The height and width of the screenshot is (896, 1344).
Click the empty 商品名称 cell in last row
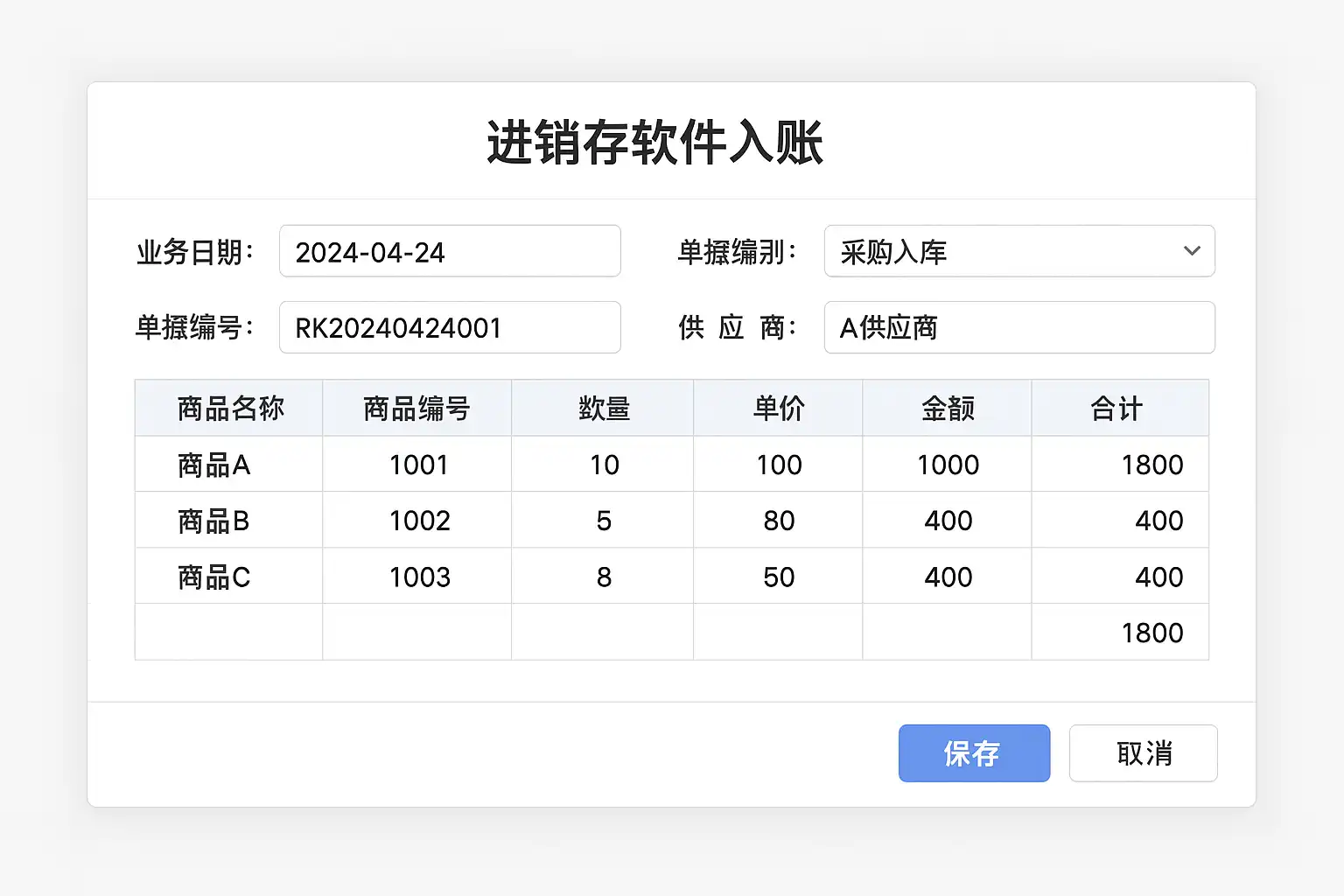(229, 632)
